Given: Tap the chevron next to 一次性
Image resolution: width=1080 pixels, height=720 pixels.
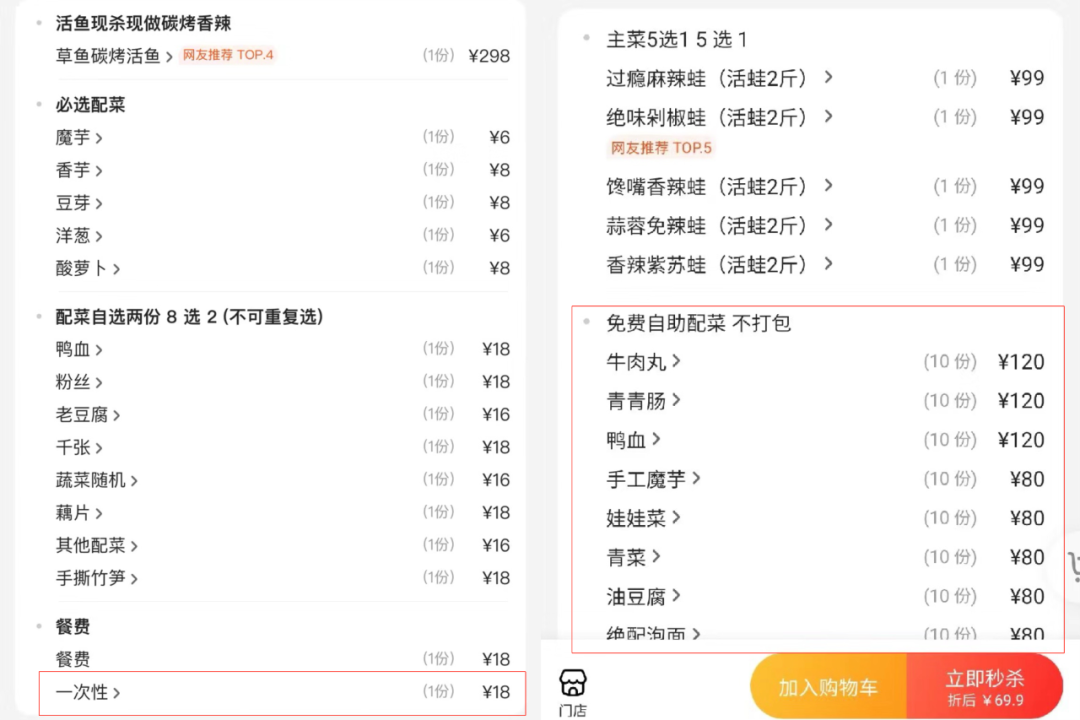Looking at the screenshot, I should (x=116, y=692).
